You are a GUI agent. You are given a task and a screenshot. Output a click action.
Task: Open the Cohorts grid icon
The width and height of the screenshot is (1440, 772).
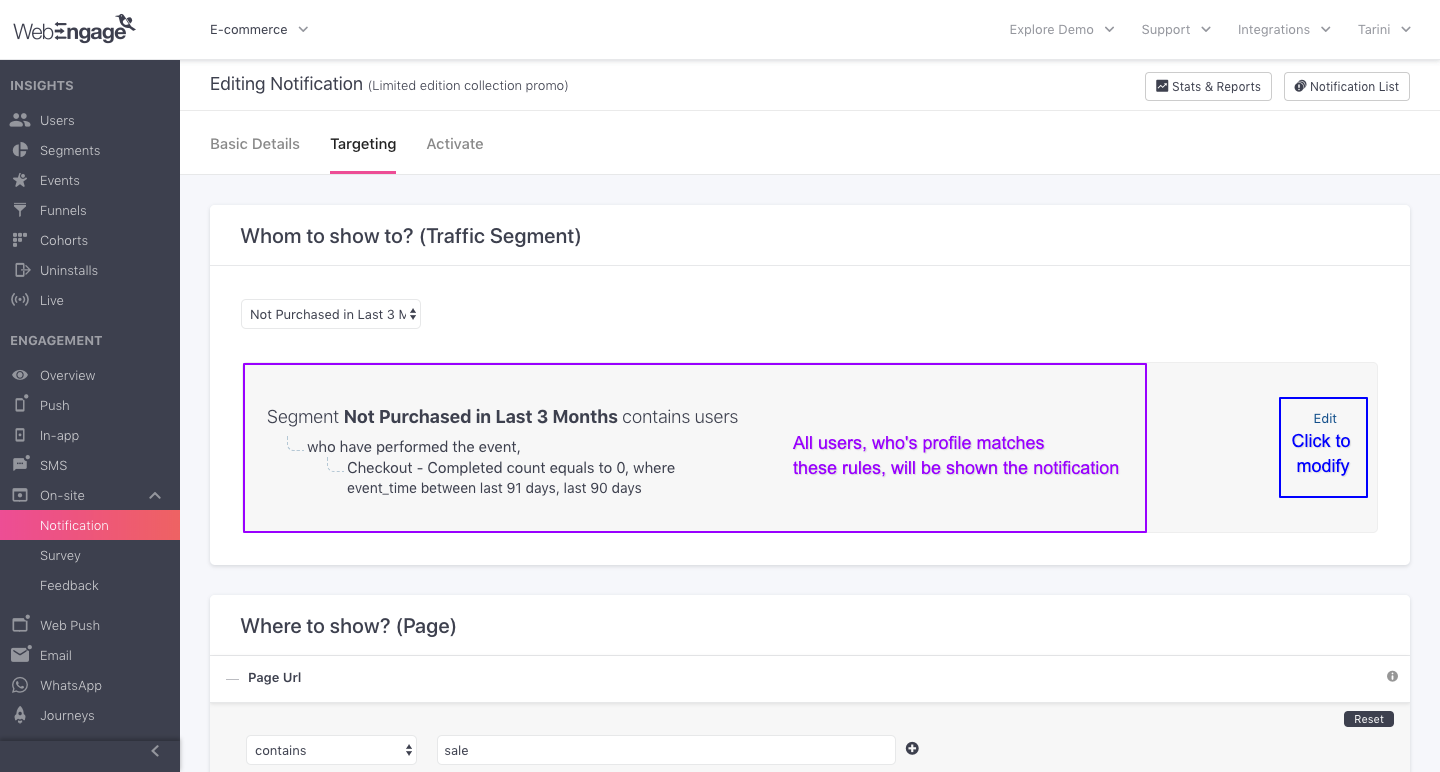pos(20,240)
